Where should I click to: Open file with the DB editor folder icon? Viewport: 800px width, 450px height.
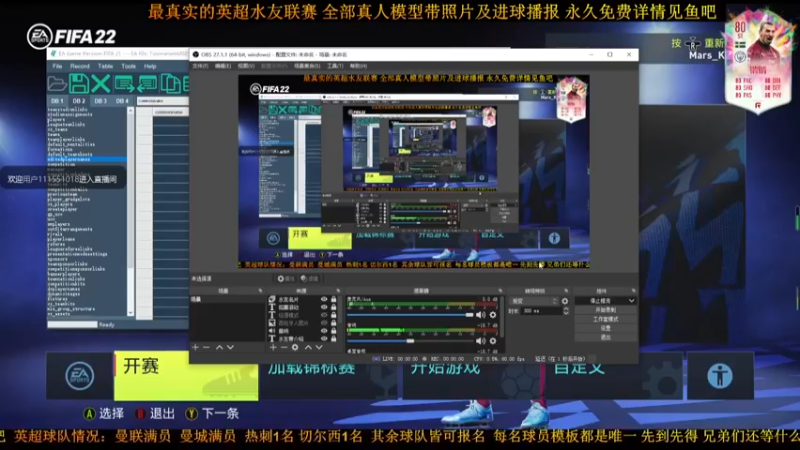[x=57, y=84]
